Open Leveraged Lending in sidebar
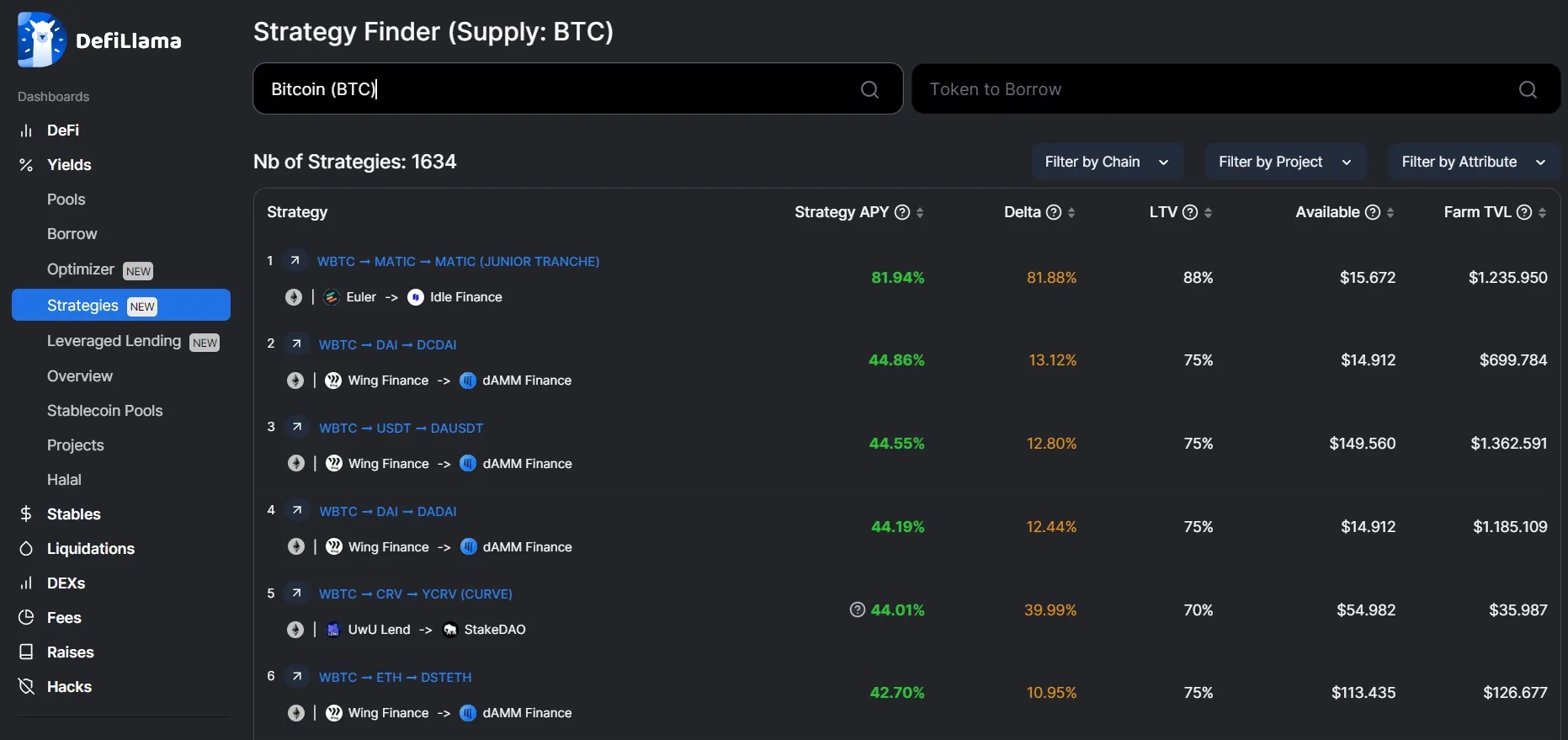The image size is (1568, 740). tap(114, 341)
